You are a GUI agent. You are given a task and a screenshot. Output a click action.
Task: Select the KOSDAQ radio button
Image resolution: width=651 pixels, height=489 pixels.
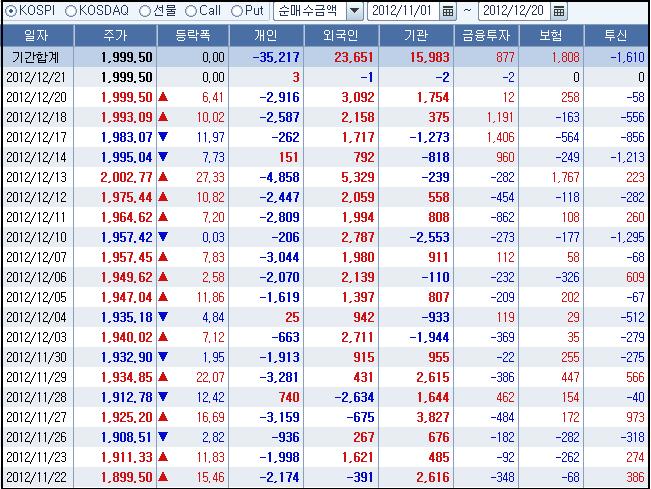(71, 11)
